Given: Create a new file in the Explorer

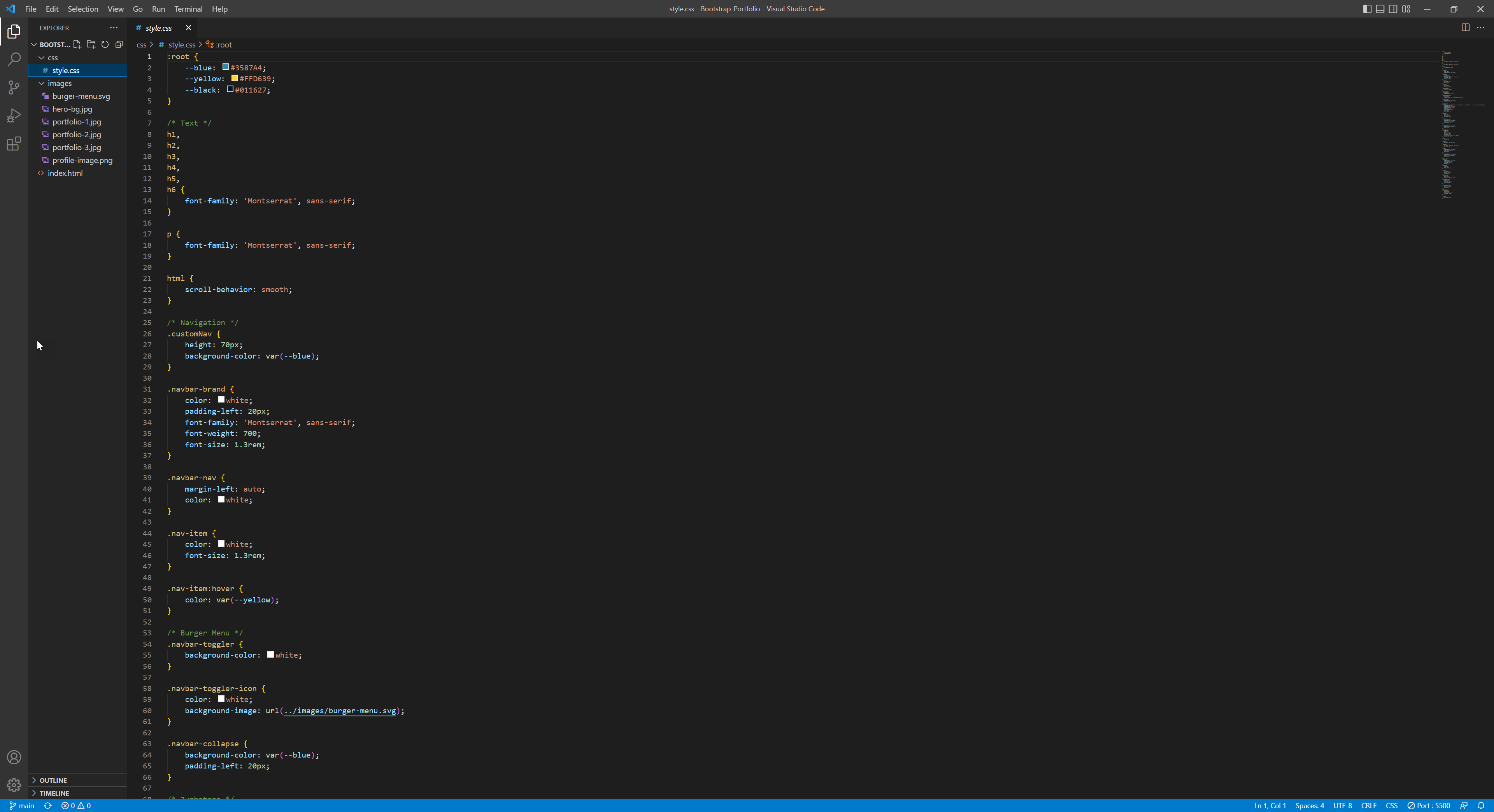Looking at the screenshot, I should 78,44.
